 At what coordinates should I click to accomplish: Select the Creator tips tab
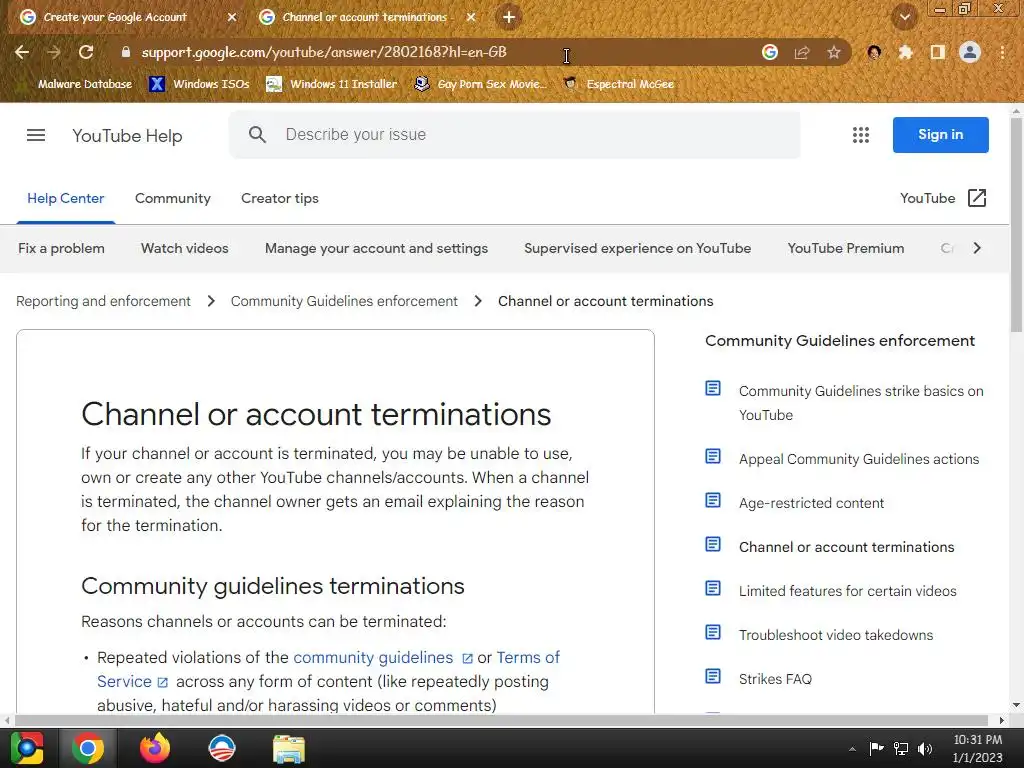click(280, 198)
